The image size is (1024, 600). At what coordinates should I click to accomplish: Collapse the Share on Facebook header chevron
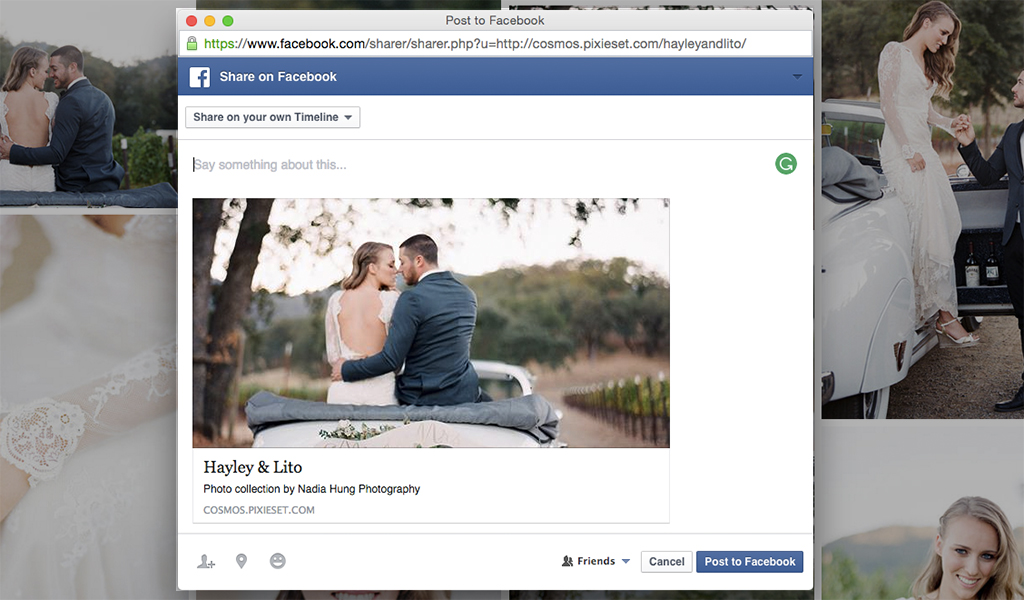[x=797, y=76]
